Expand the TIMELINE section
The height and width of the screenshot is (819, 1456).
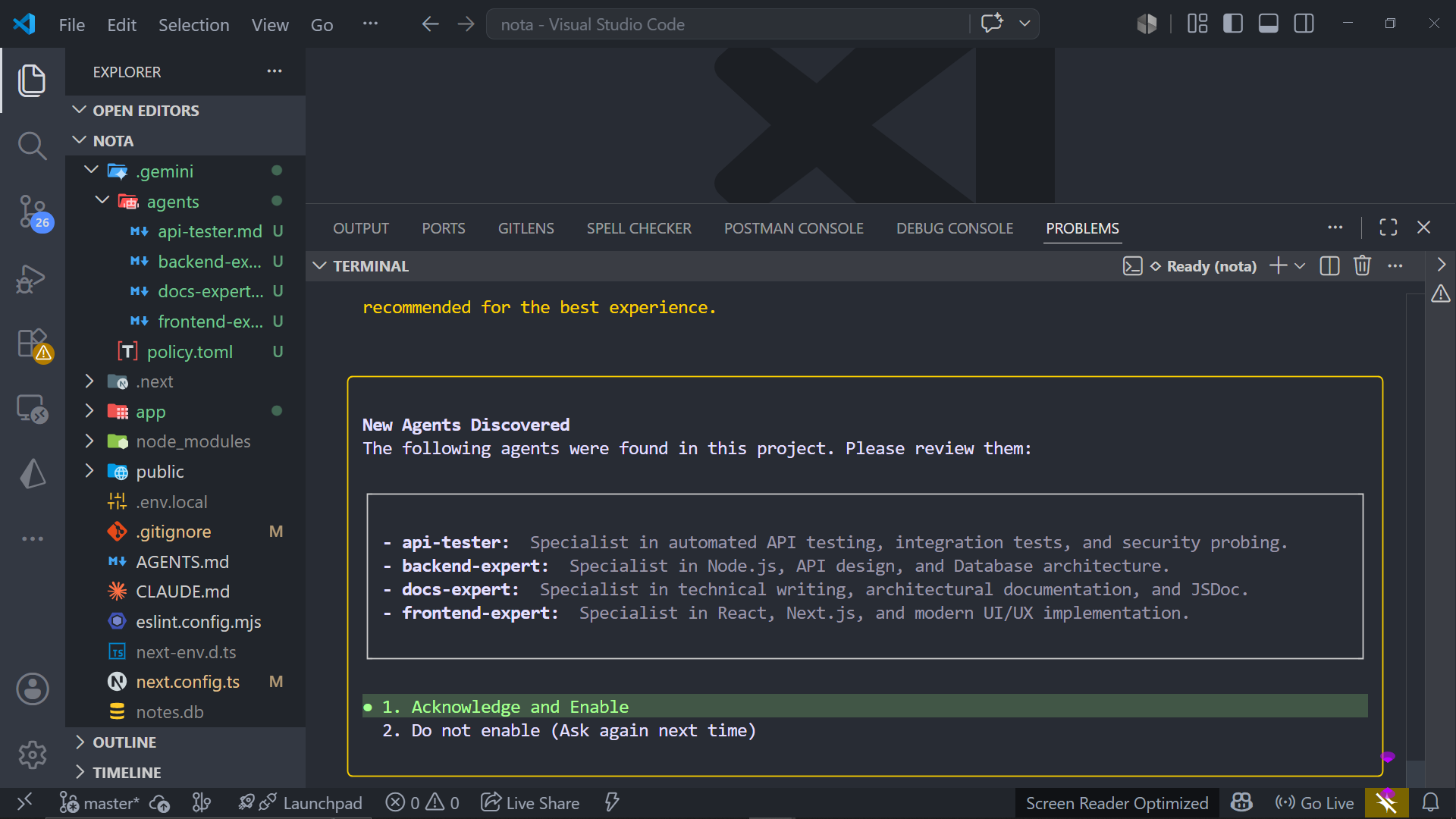185,773
